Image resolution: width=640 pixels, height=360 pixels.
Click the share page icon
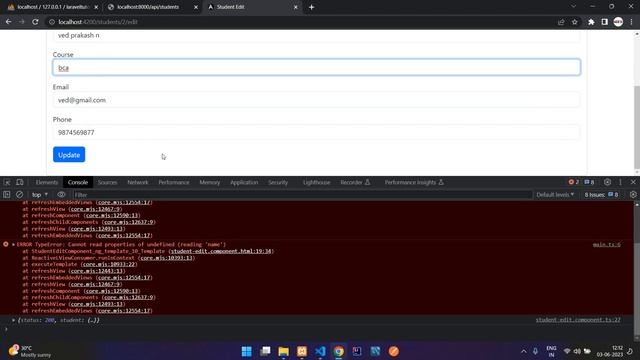tap(561, 22)
